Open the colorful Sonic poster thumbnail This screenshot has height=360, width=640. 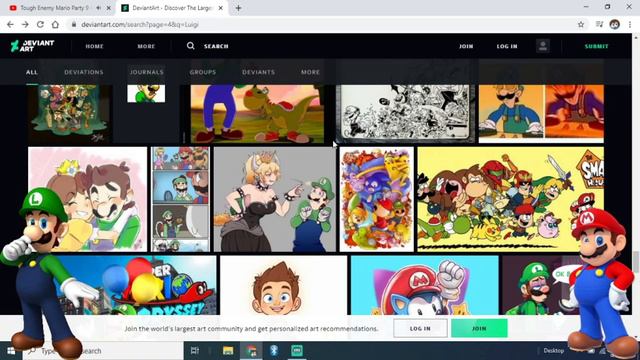(376, 199)
